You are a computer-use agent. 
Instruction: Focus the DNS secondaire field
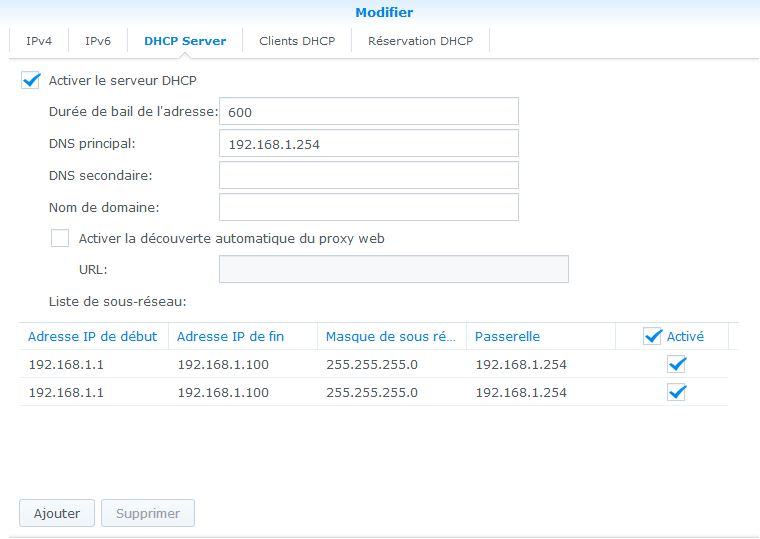point(368,176)
